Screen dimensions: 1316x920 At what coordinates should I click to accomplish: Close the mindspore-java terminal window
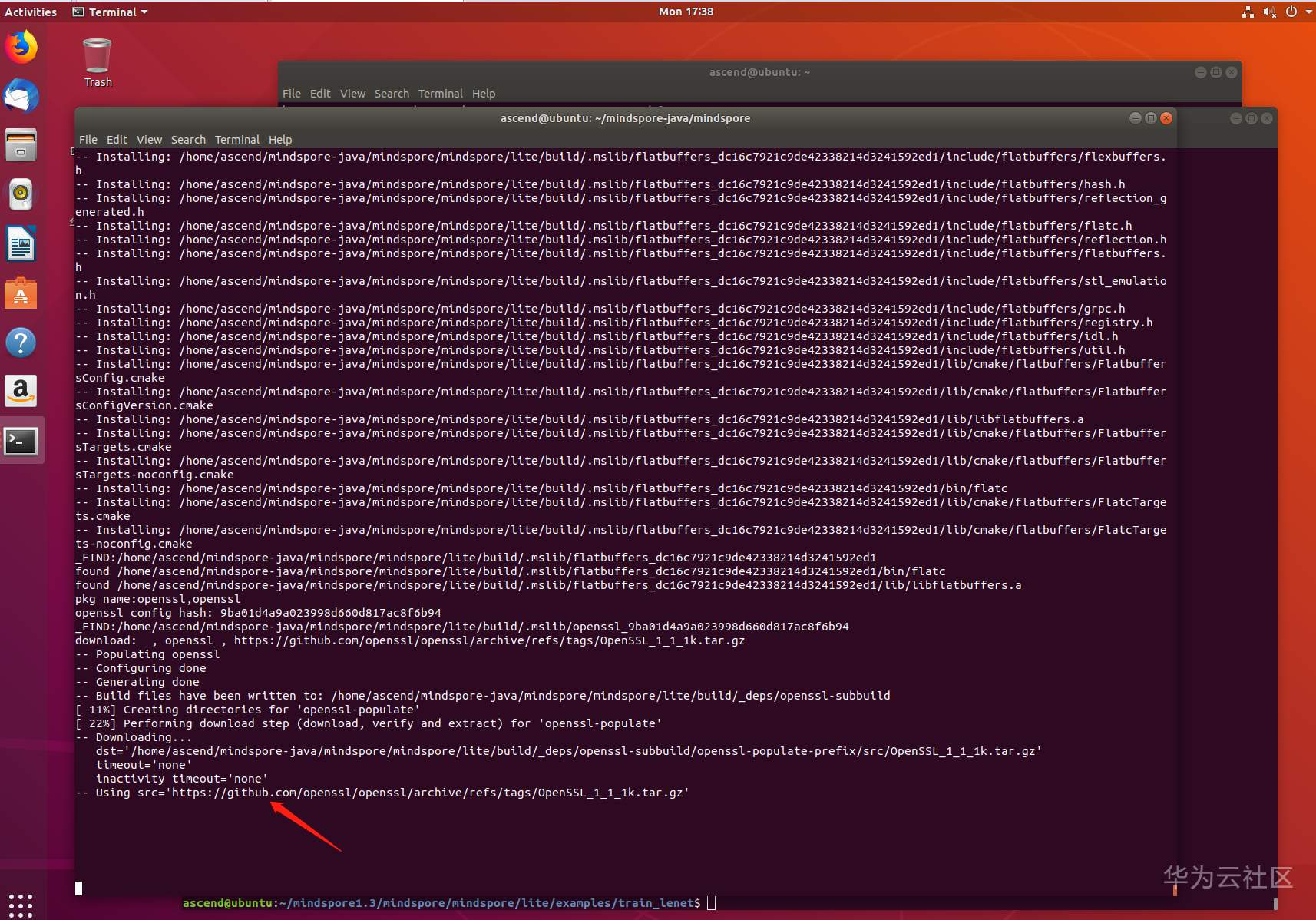click(1166, 117)
